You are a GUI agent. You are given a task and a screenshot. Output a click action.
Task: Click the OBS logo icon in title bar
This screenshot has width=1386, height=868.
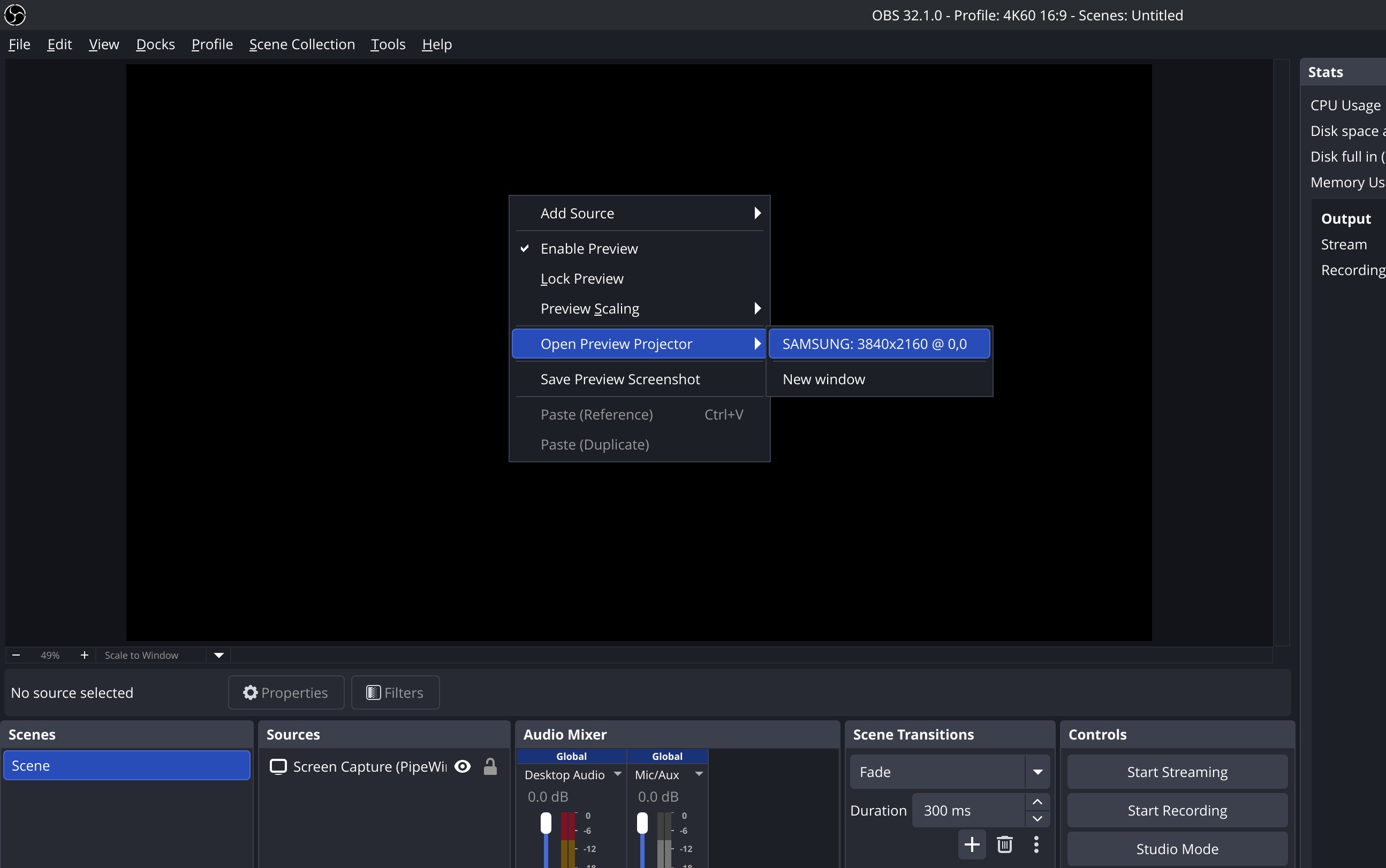15,15
